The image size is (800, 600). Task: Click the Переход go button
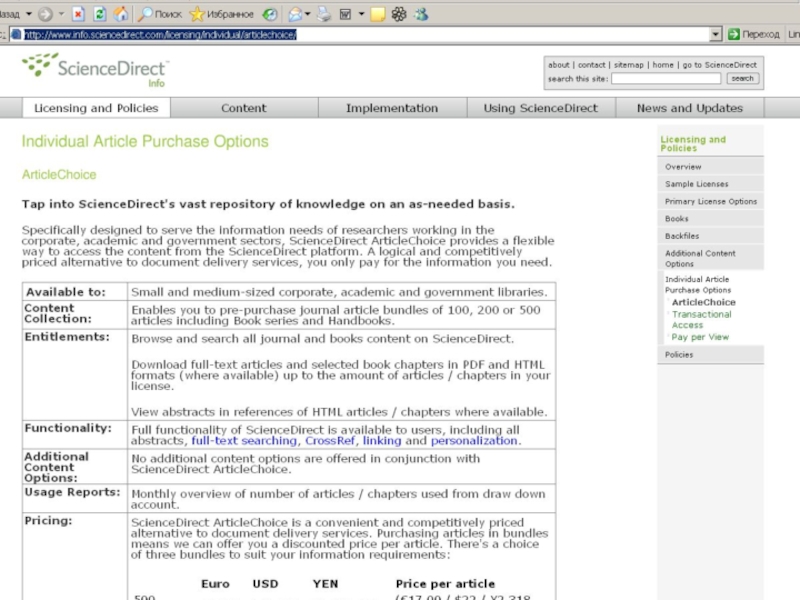pos(754,34)
